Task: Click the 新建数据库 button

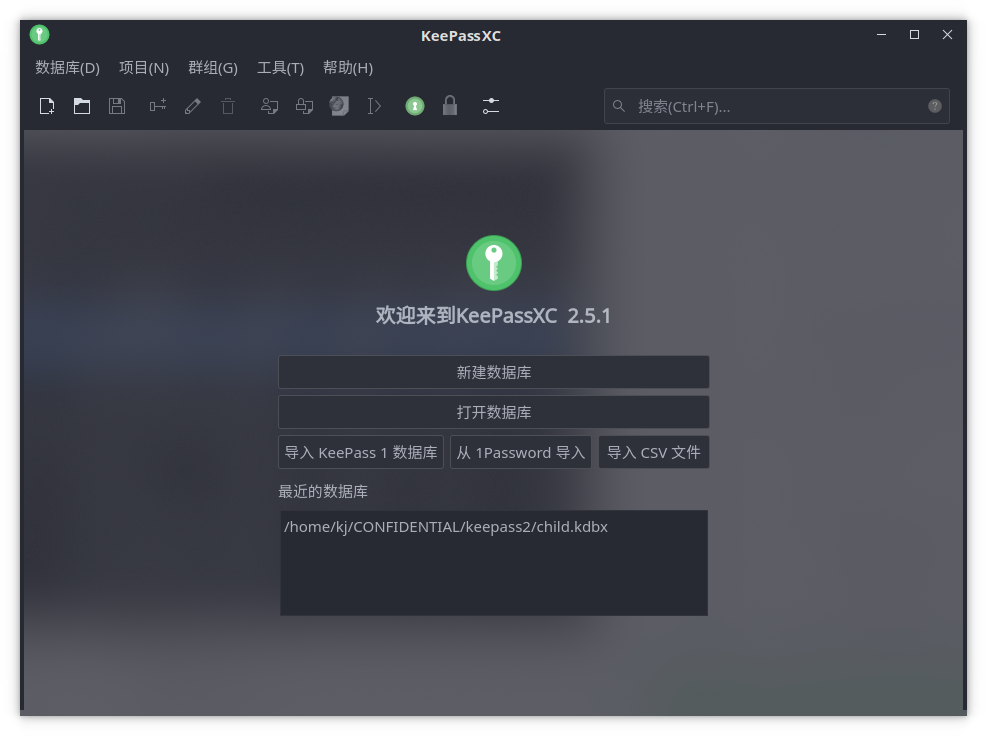Action: (x=494, y=372)
